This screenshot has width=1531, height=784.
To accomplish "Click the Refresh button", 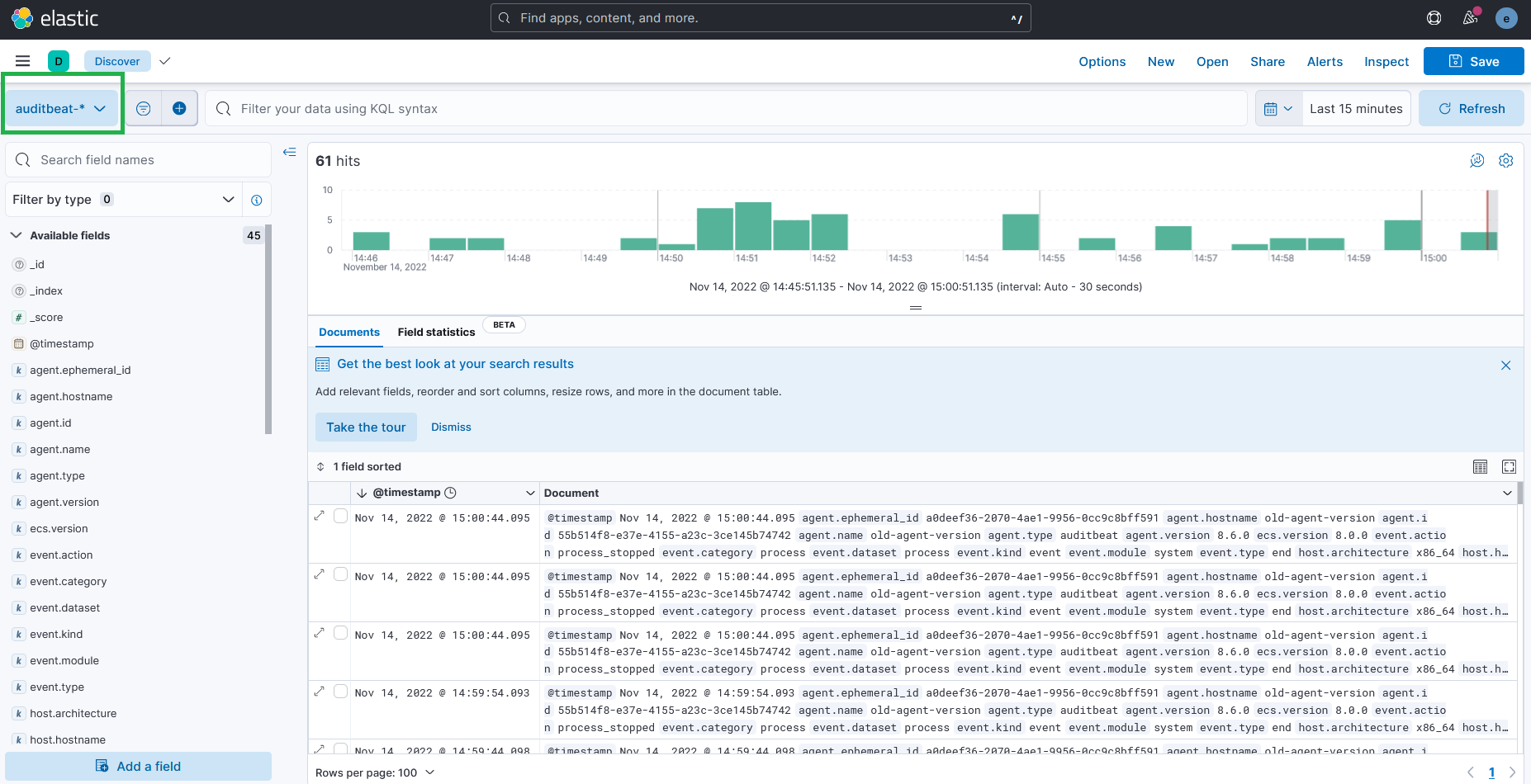I will (x=1471, y=108).
